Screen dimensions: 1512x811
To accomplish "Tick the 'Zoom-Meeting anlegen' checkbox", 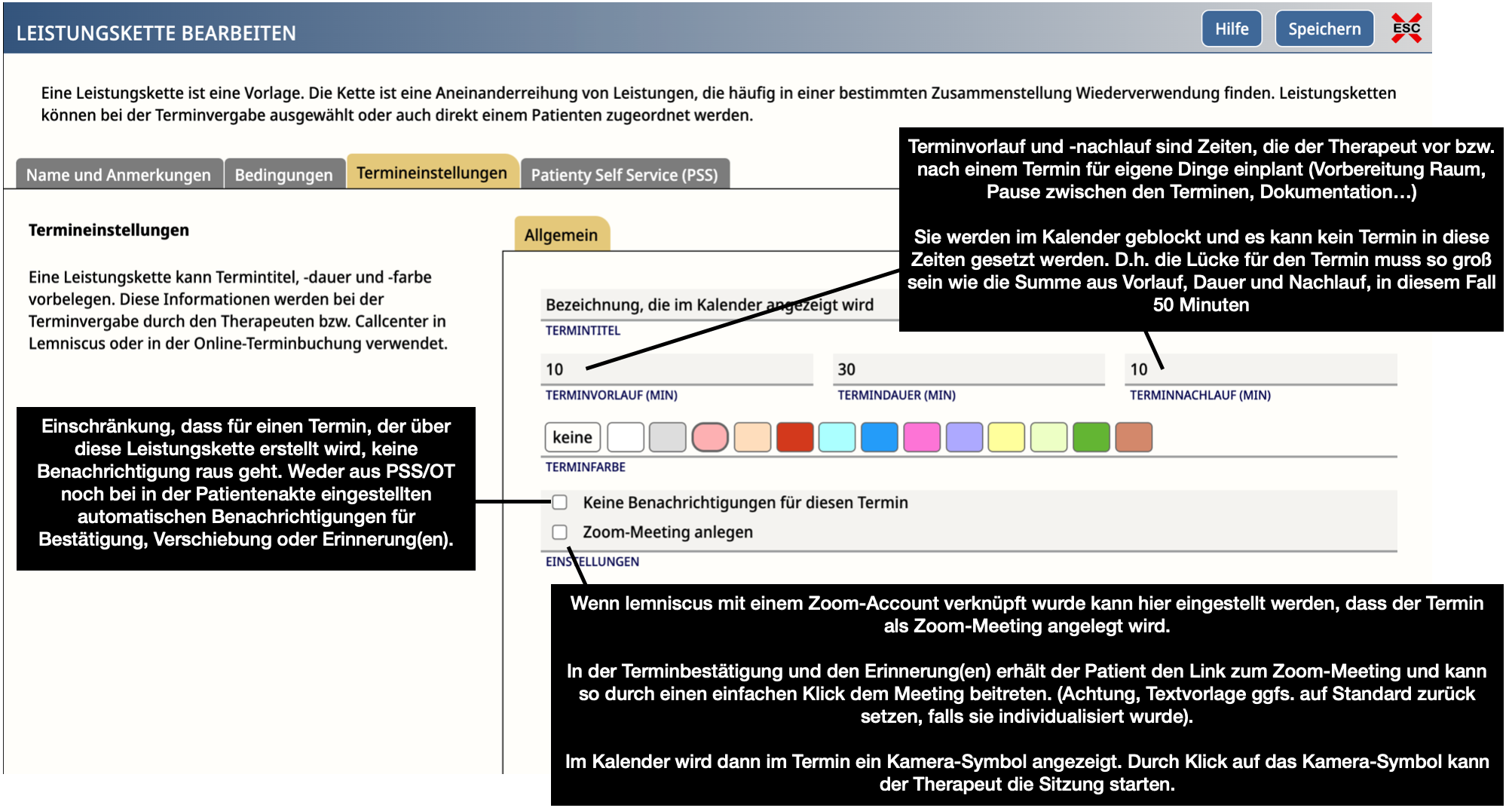I will pyautogui.click(x=559, y=532).
